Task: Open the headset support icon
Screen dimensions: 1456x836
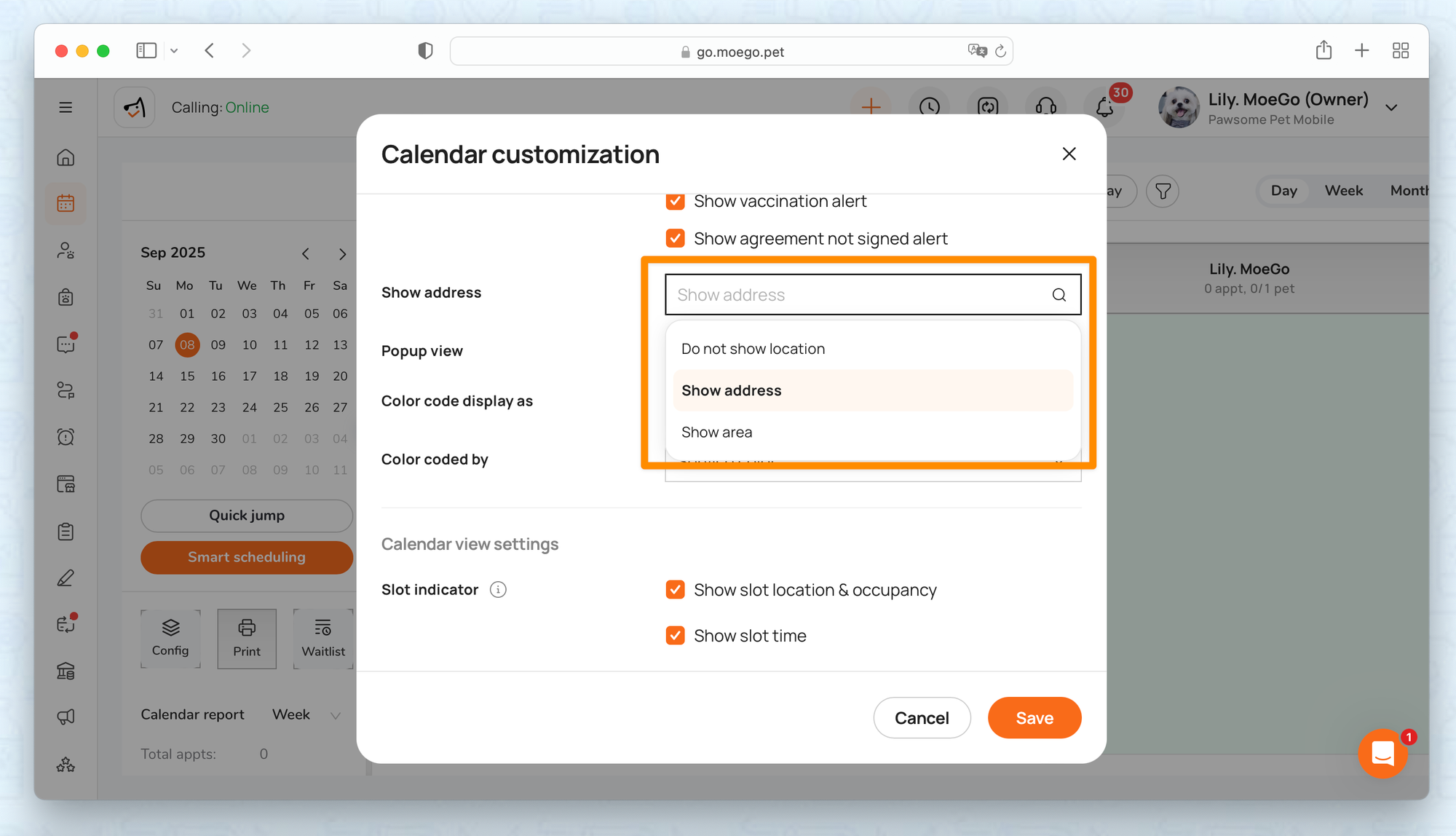Action: click(x=1046, y=107)
